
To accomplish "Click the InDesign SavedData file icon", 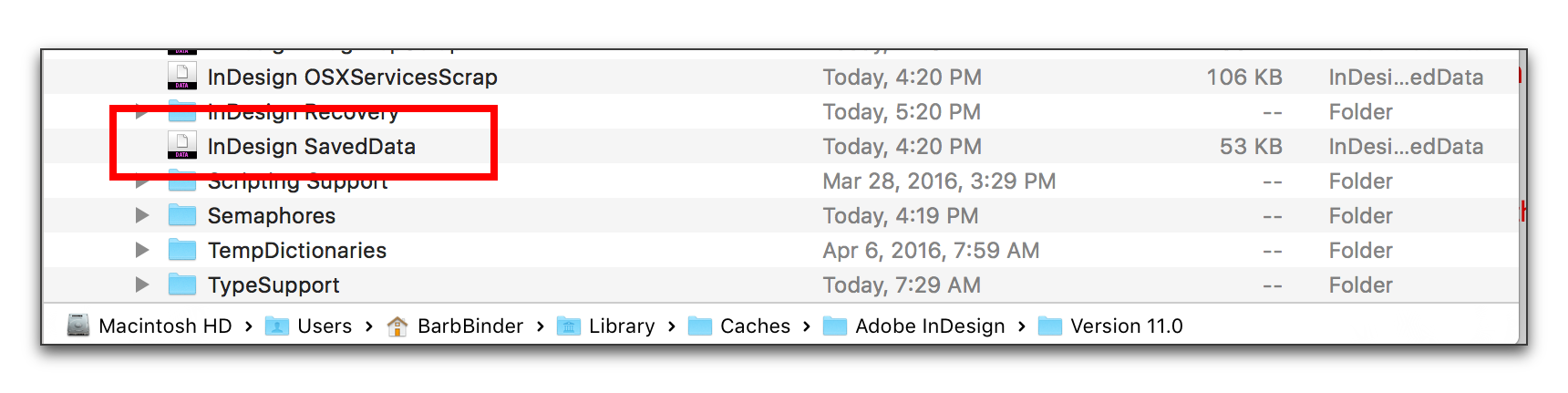I will (182, 146).
